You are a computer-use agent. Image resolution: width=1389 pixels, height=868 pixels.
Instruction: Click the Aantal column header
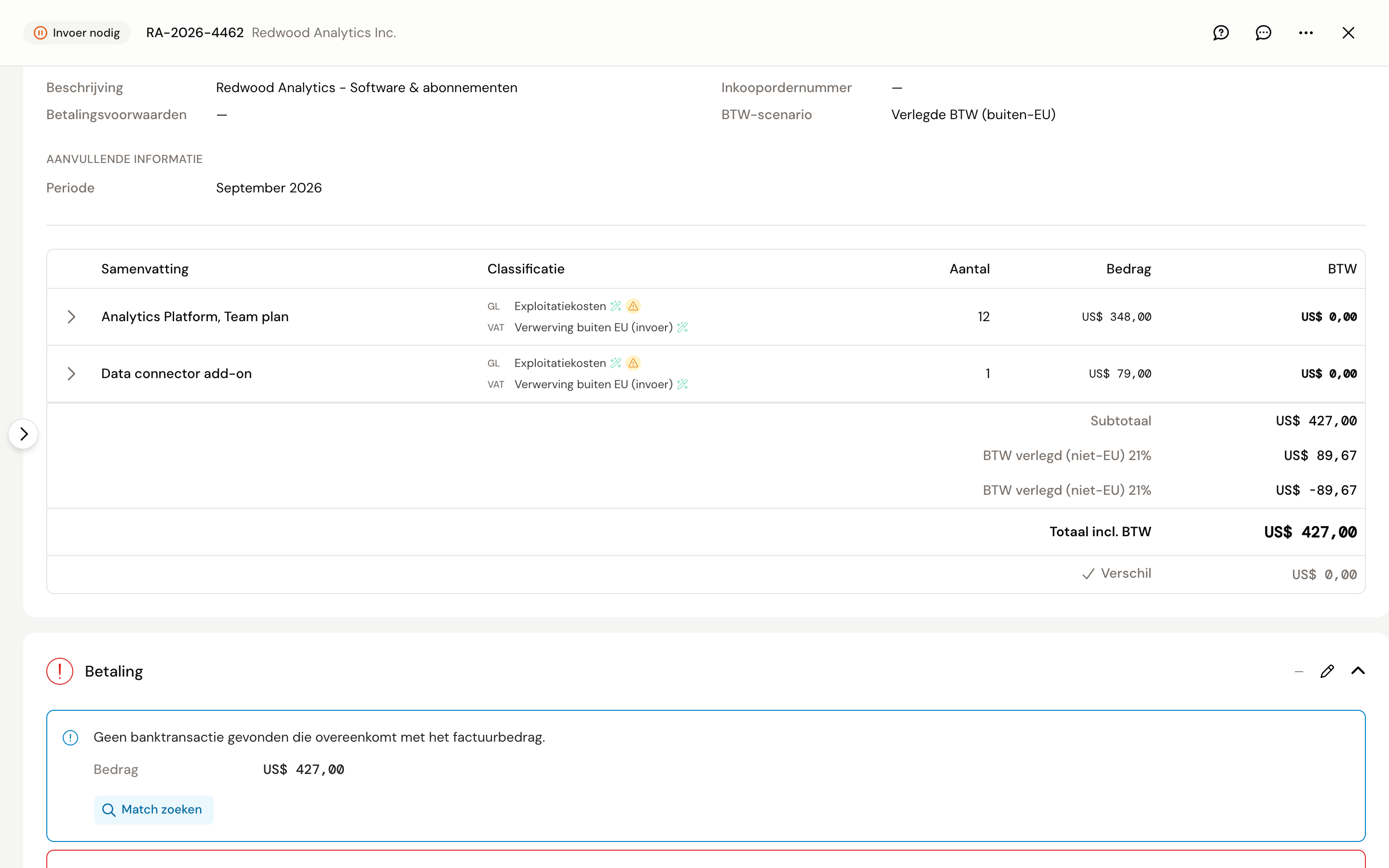point(969,269)
